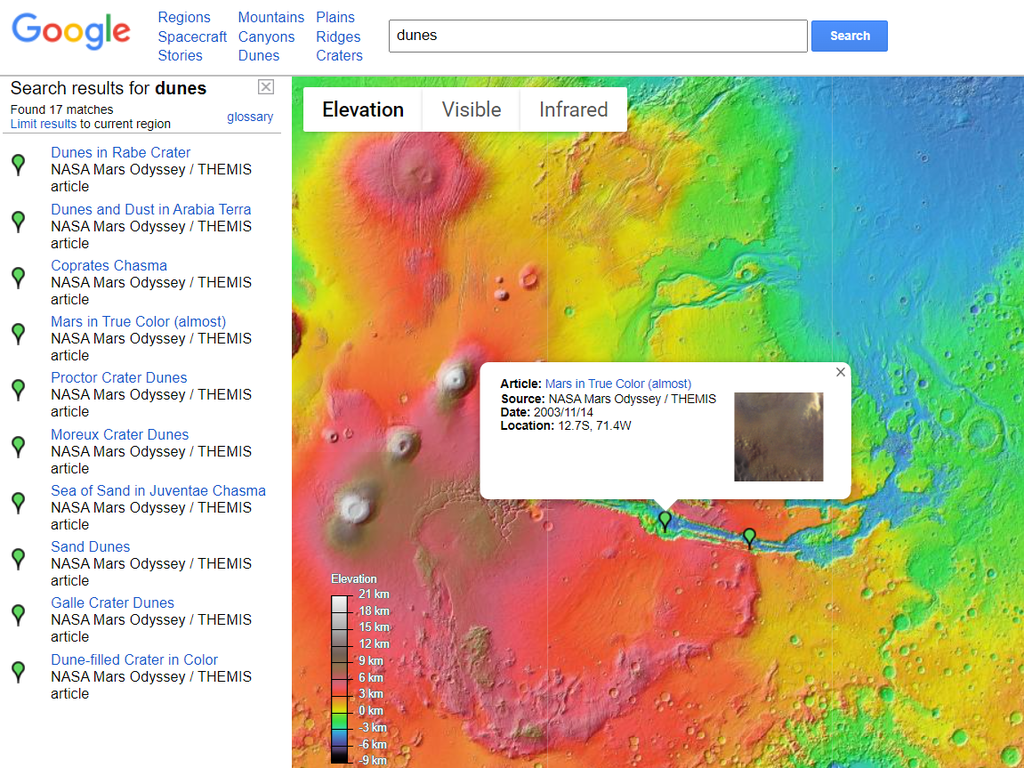Screen dimensions: 1024x768
Task: Click the '21 km' elevation legend label
Action: [374, 594]
